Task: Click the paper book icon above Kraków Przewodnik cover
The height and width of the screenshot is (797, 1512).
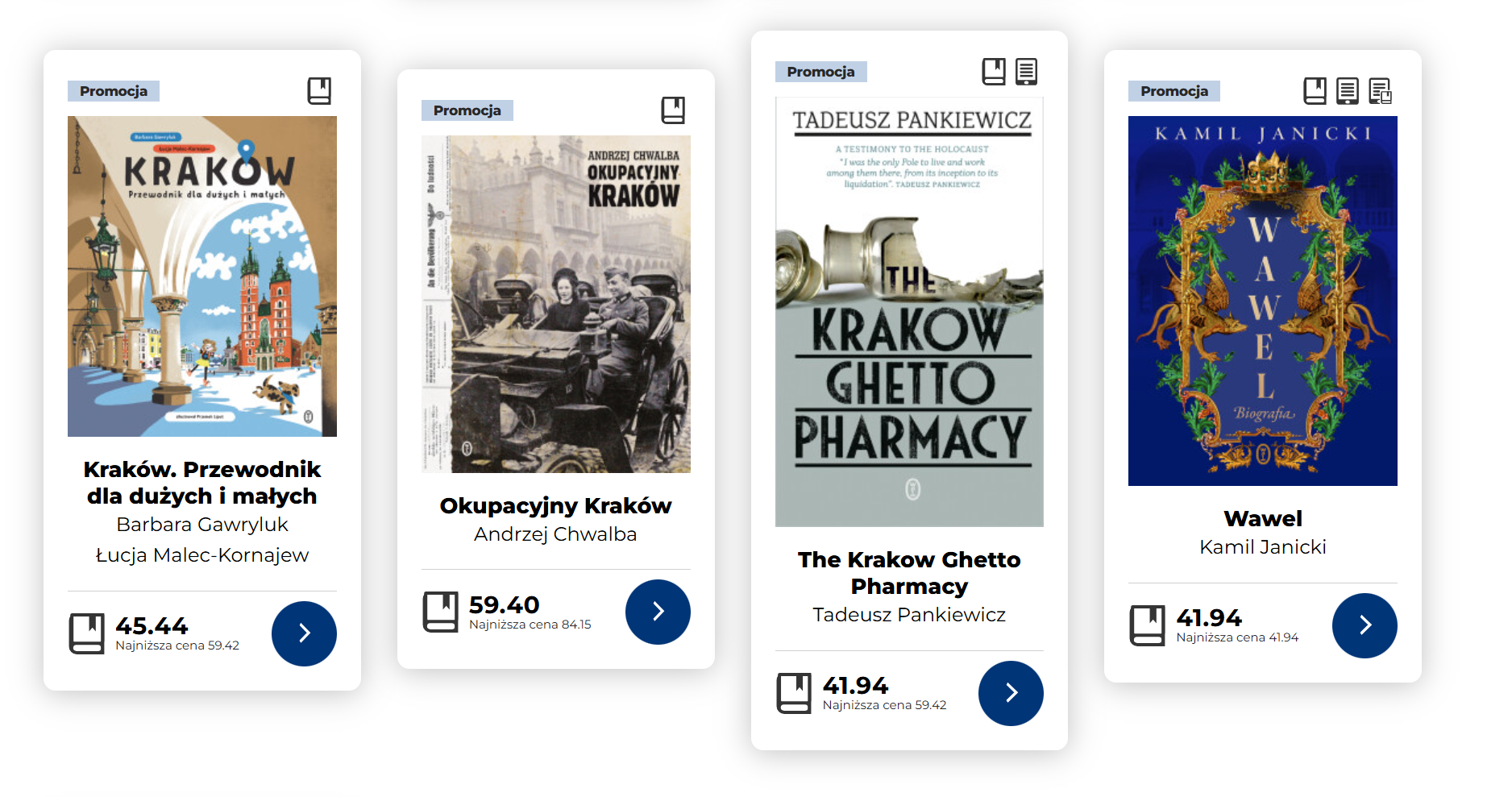Action: click(x=319, y=91)
